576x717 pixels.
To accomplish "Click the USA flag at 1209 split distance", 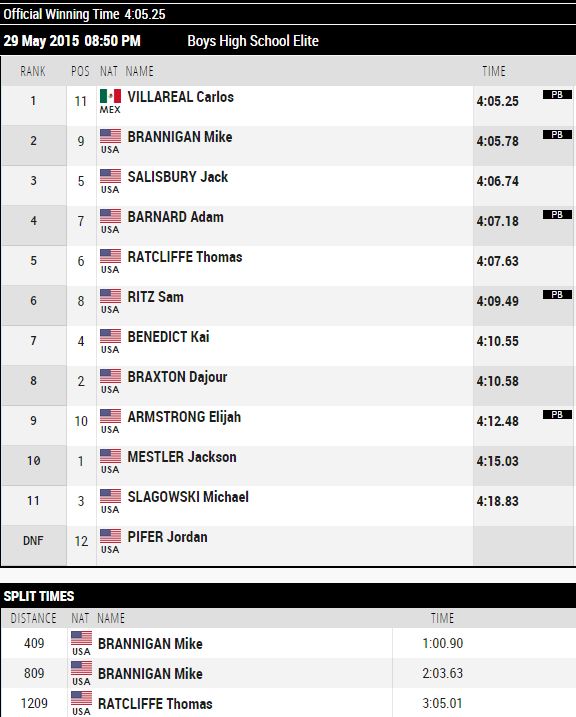I will (81, 698).
